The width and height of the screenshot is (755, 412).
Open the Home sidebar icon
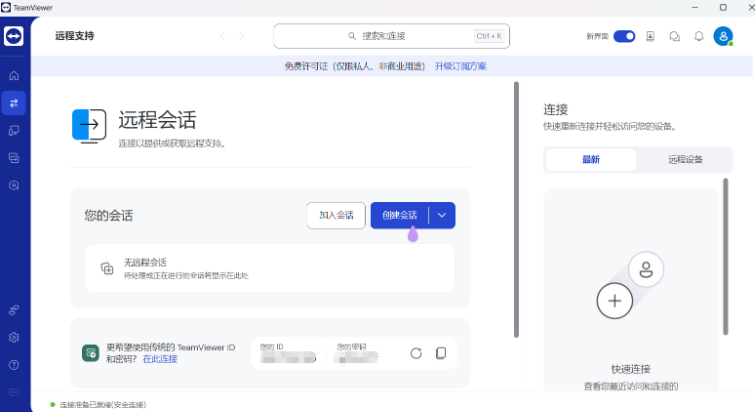(x=14, y=76)
